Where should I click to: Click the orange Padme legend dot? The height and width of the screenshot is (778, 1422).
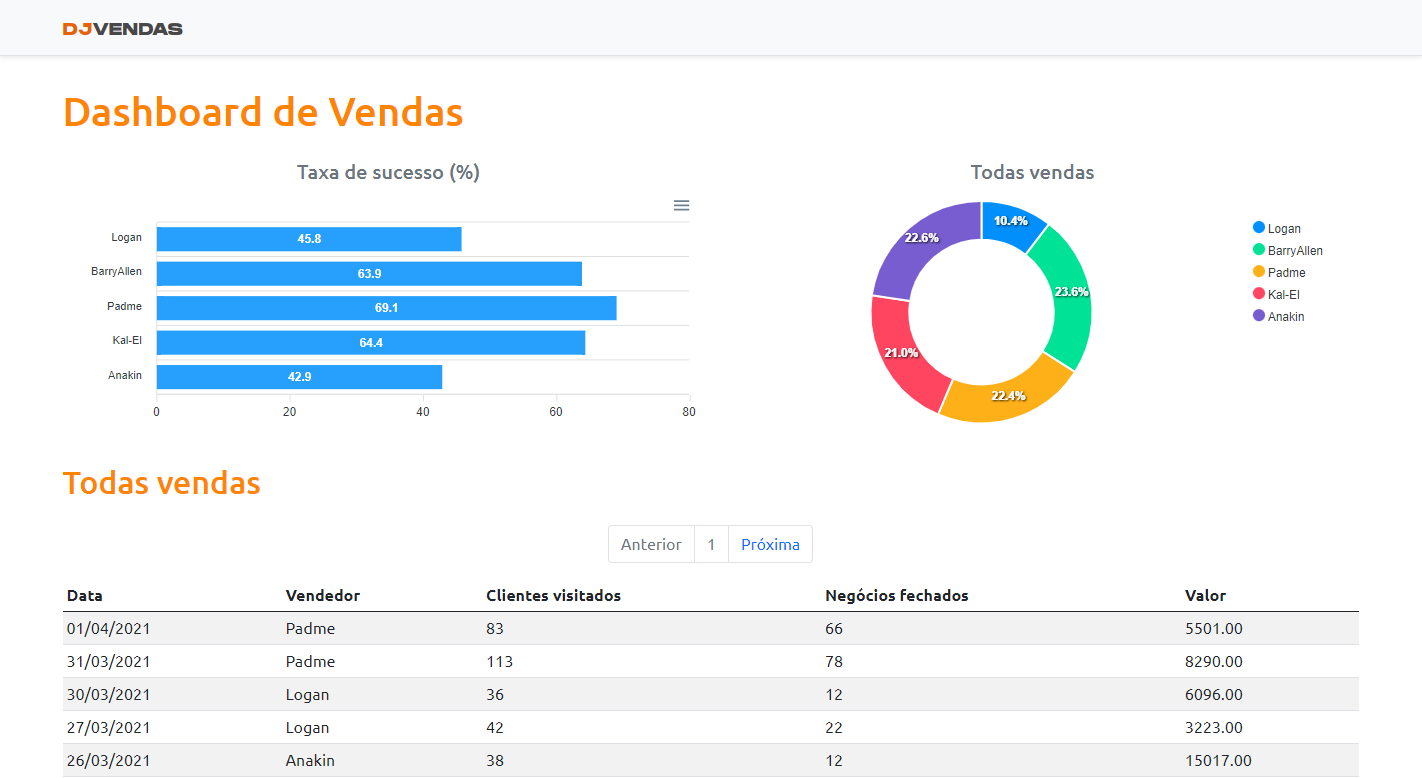[1258, 272]
